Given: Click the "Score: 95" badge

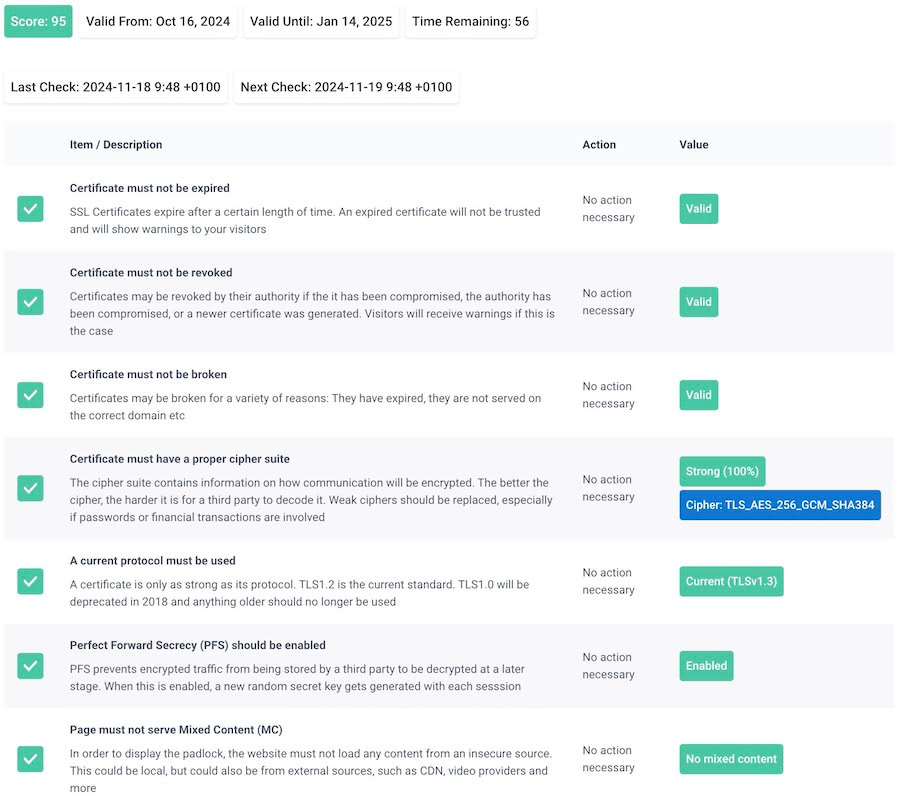Looking at the screenshot, I should (38, 20).
